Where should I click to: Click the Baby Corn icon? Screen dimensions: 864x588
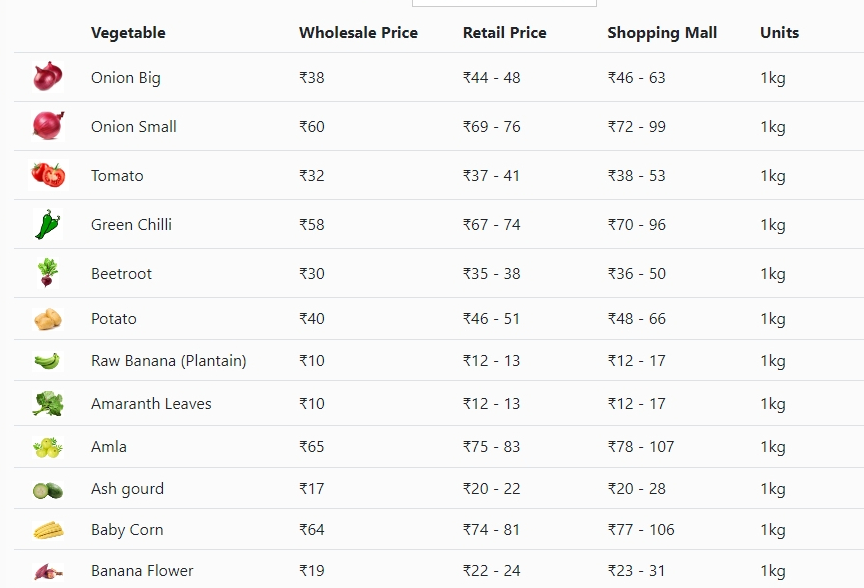(x=48, y=530)
